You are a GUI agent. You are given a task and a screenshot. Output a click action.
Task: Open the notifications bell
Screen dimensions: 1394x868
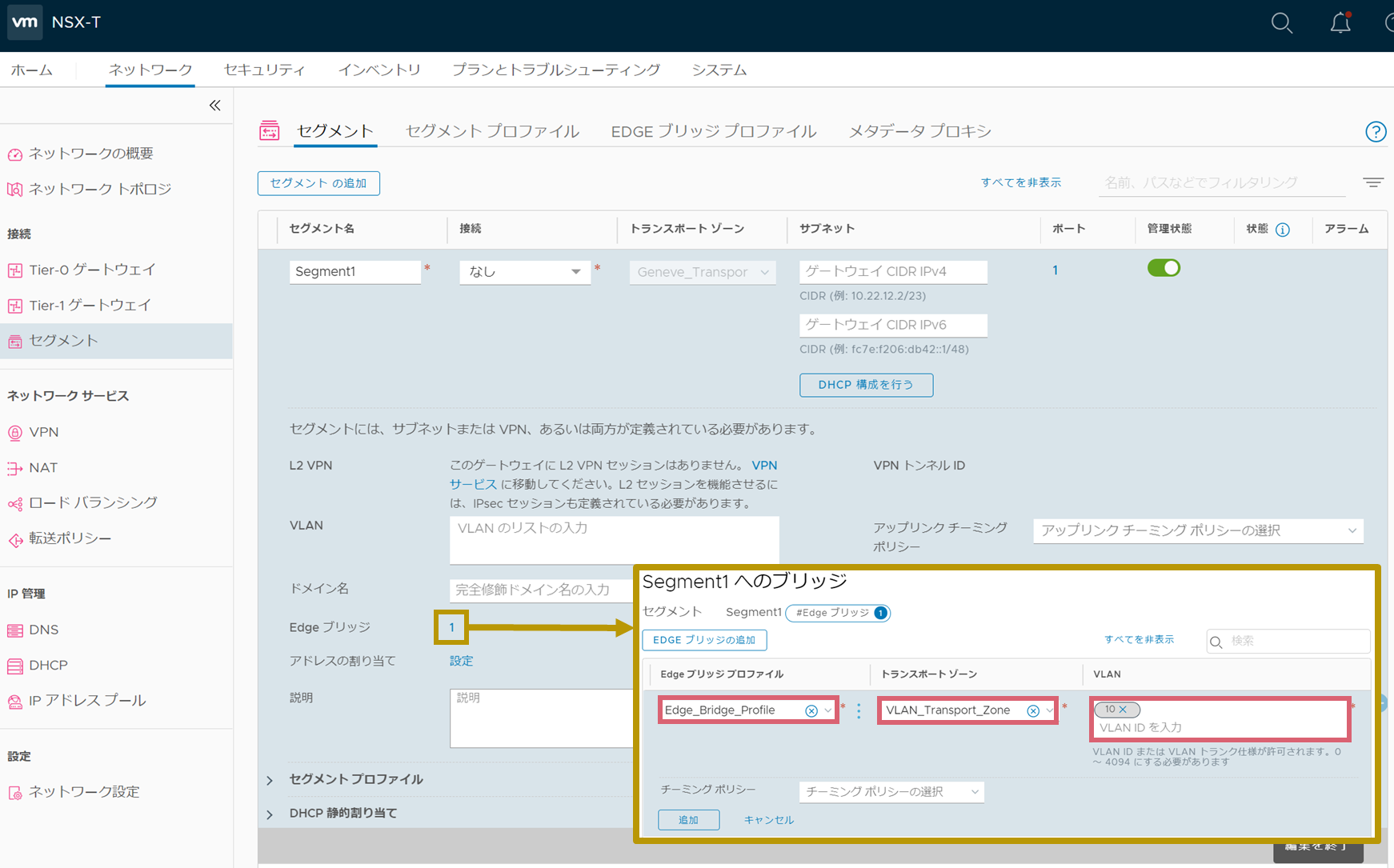(1340, 23)
